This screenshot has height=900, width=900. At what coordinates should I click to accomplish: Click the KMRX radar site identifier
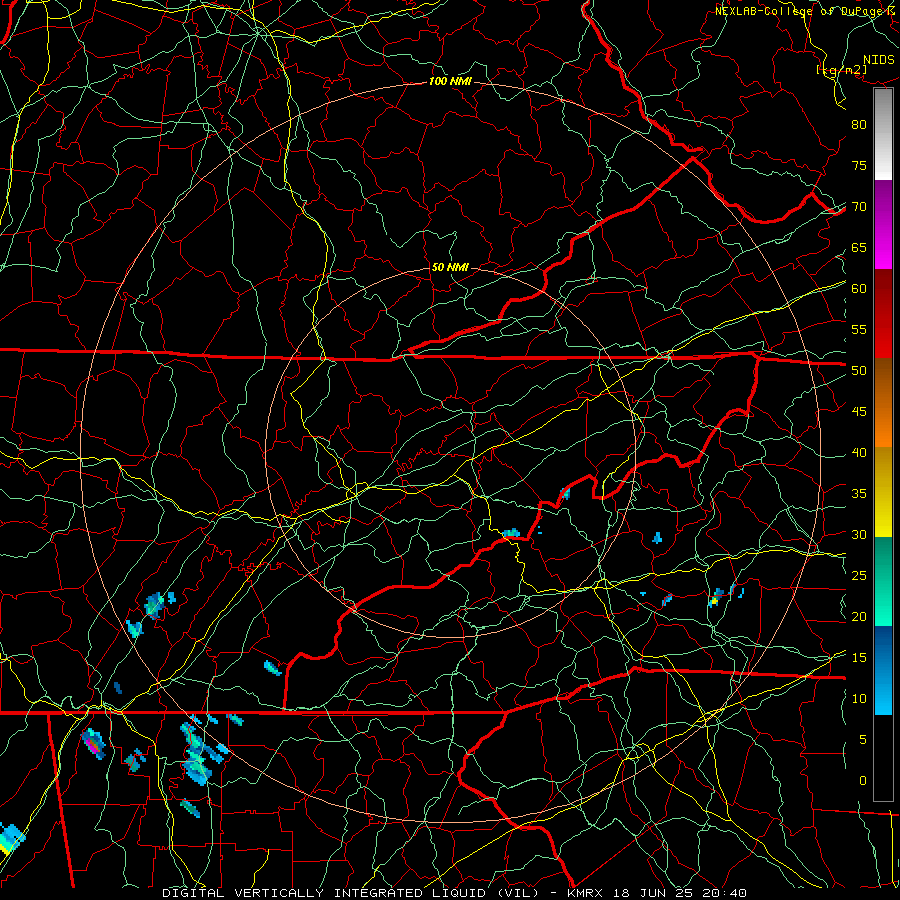585,893
